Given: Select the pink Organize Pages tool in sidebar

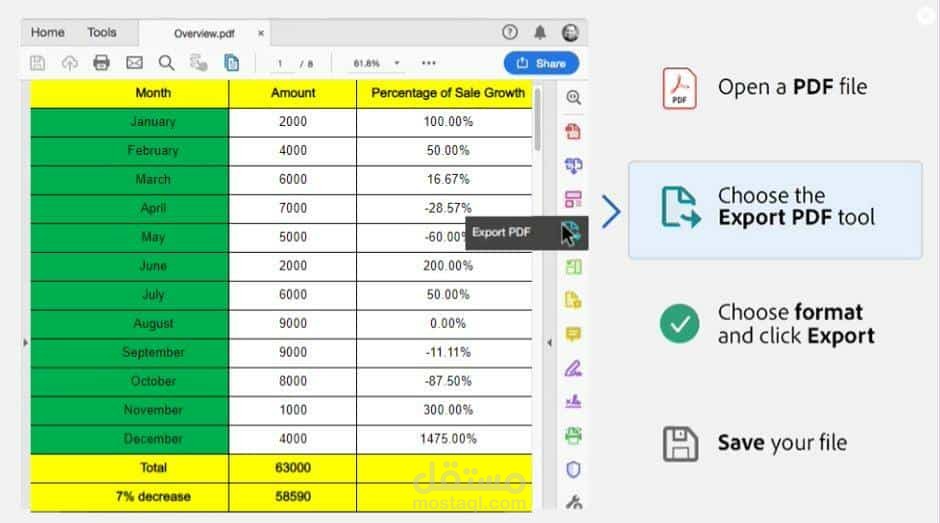Looking at the screenshot, I should click(x=573, y=199).
